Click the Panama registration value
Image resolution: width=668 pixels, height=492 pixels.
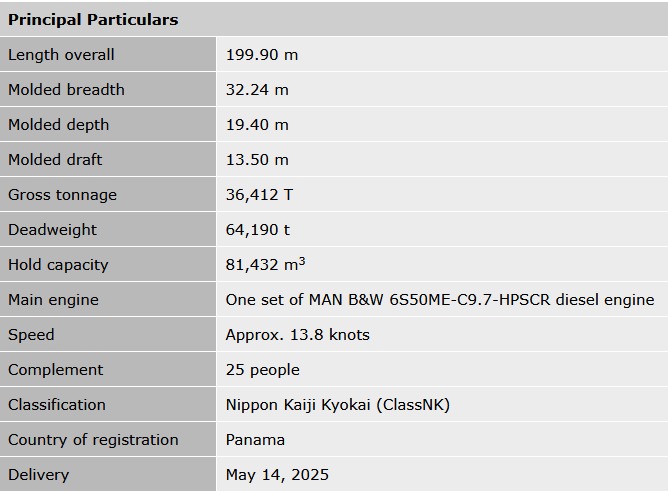point(255,440)
